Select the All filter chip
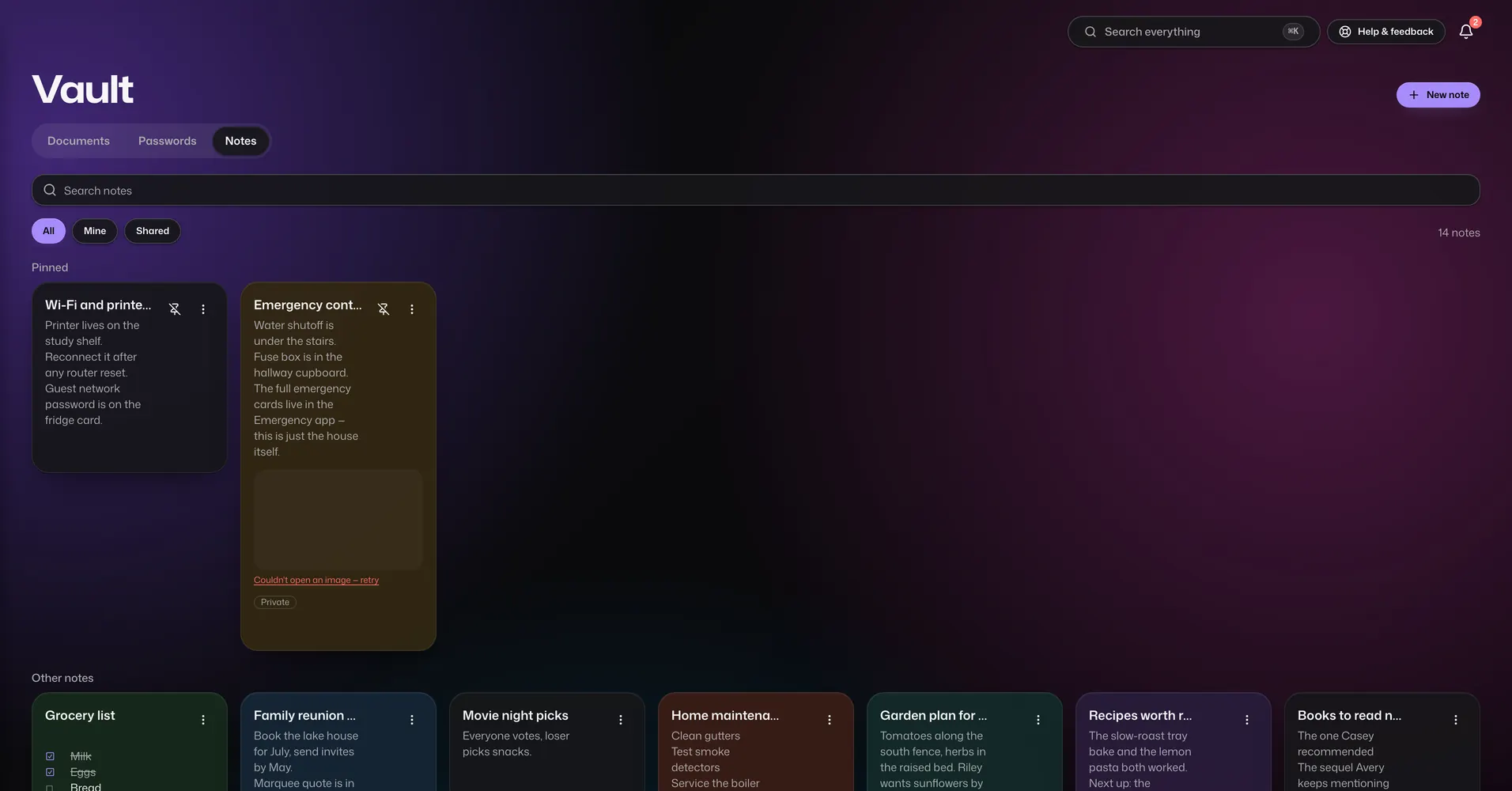 (48, 231)
